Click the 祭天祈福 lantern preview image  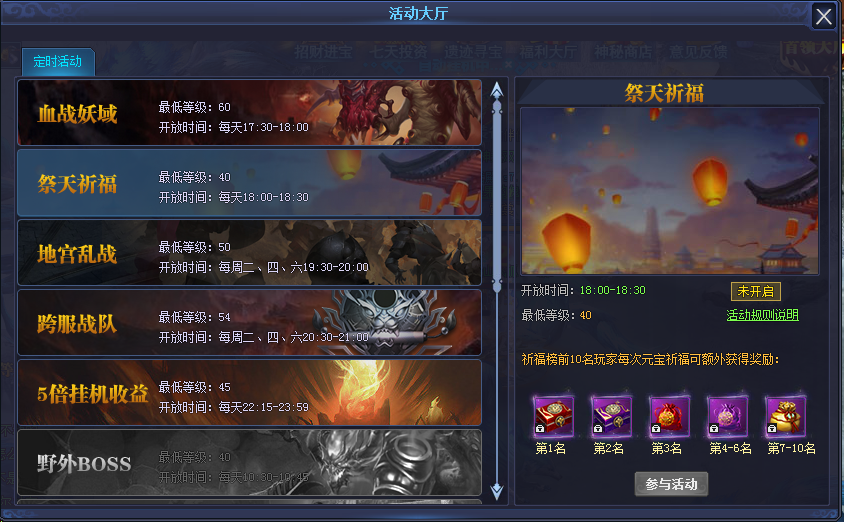[670, 191]
